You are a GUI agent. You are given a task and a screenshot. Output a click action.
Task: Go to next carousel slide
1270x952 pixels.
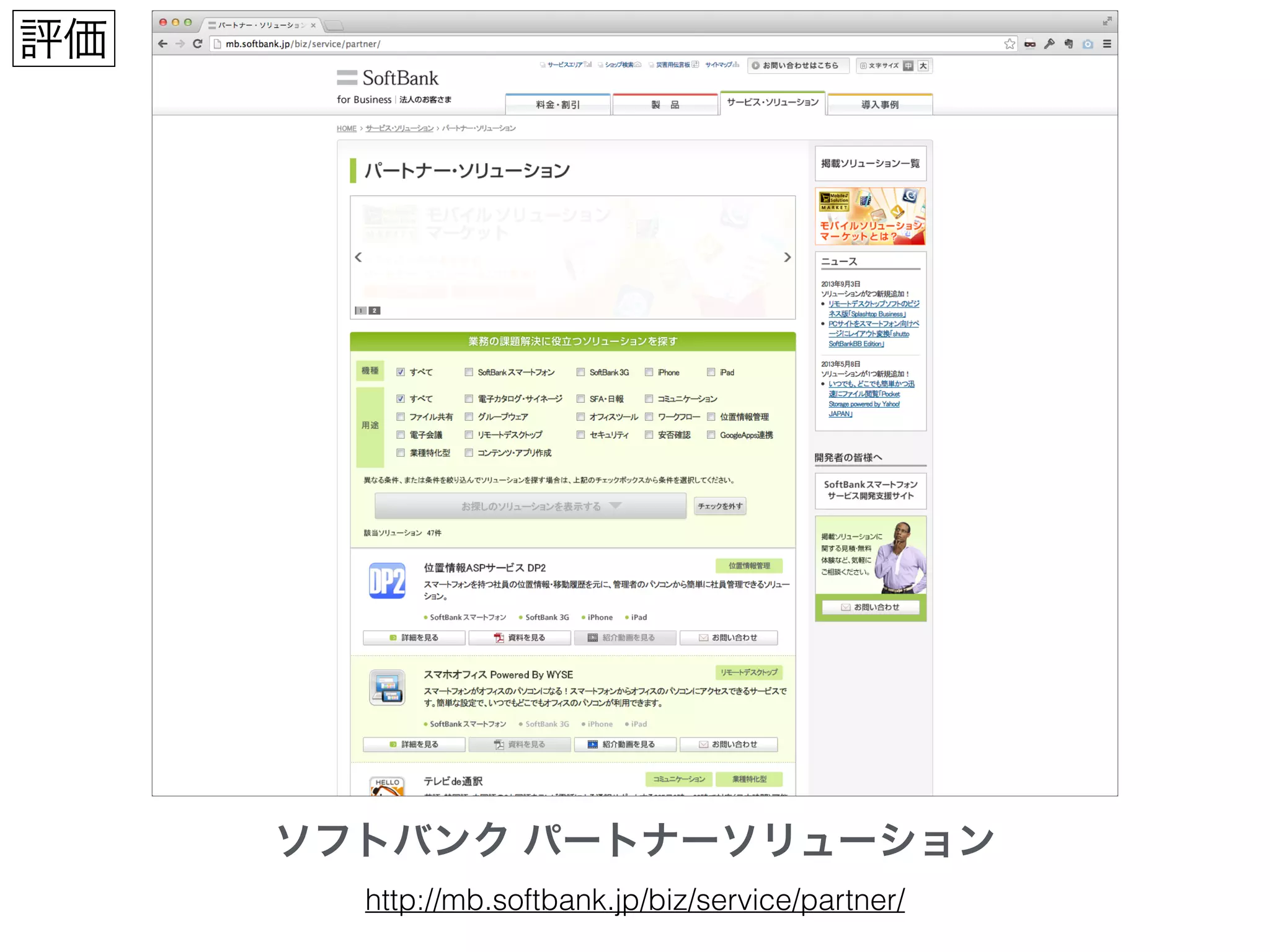tap(788, 257)
